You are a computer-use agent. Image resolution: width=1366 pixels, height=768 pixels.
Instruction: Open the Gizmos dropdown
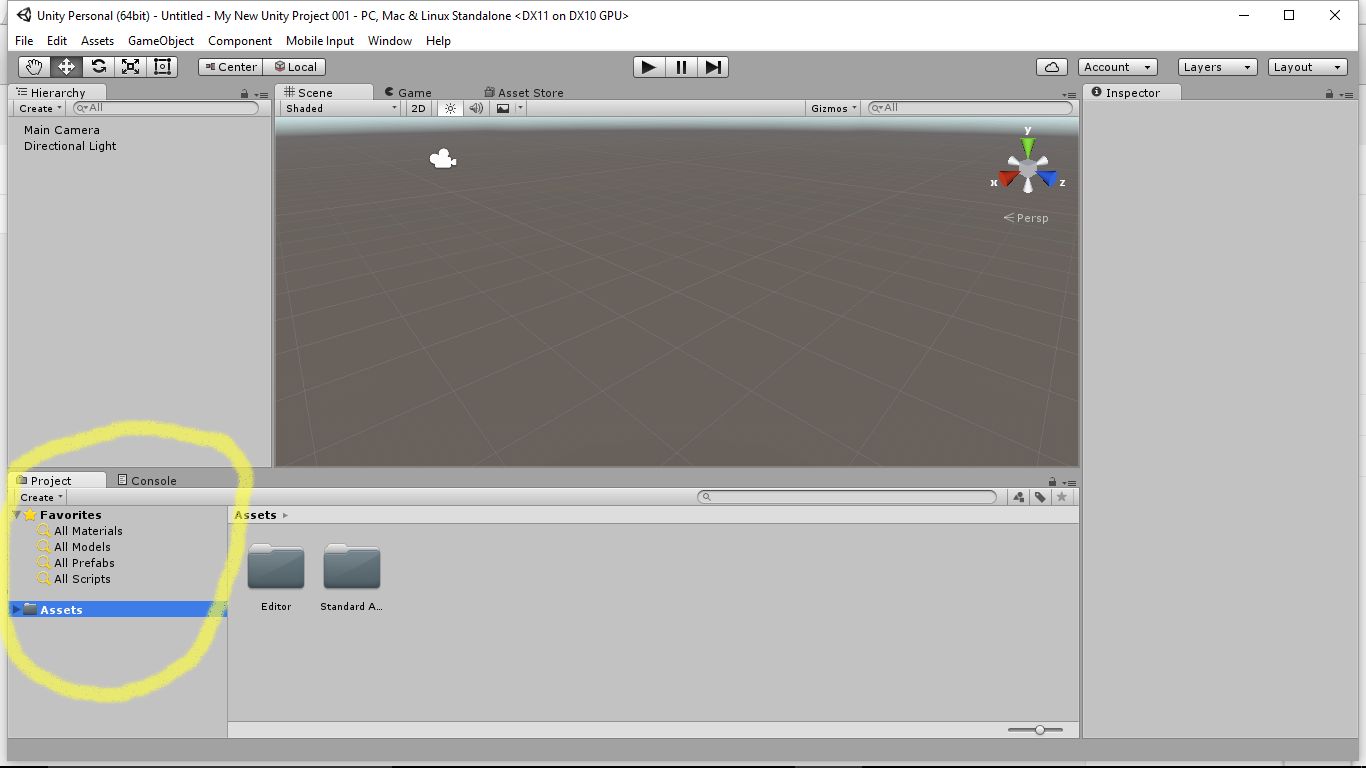832,108
